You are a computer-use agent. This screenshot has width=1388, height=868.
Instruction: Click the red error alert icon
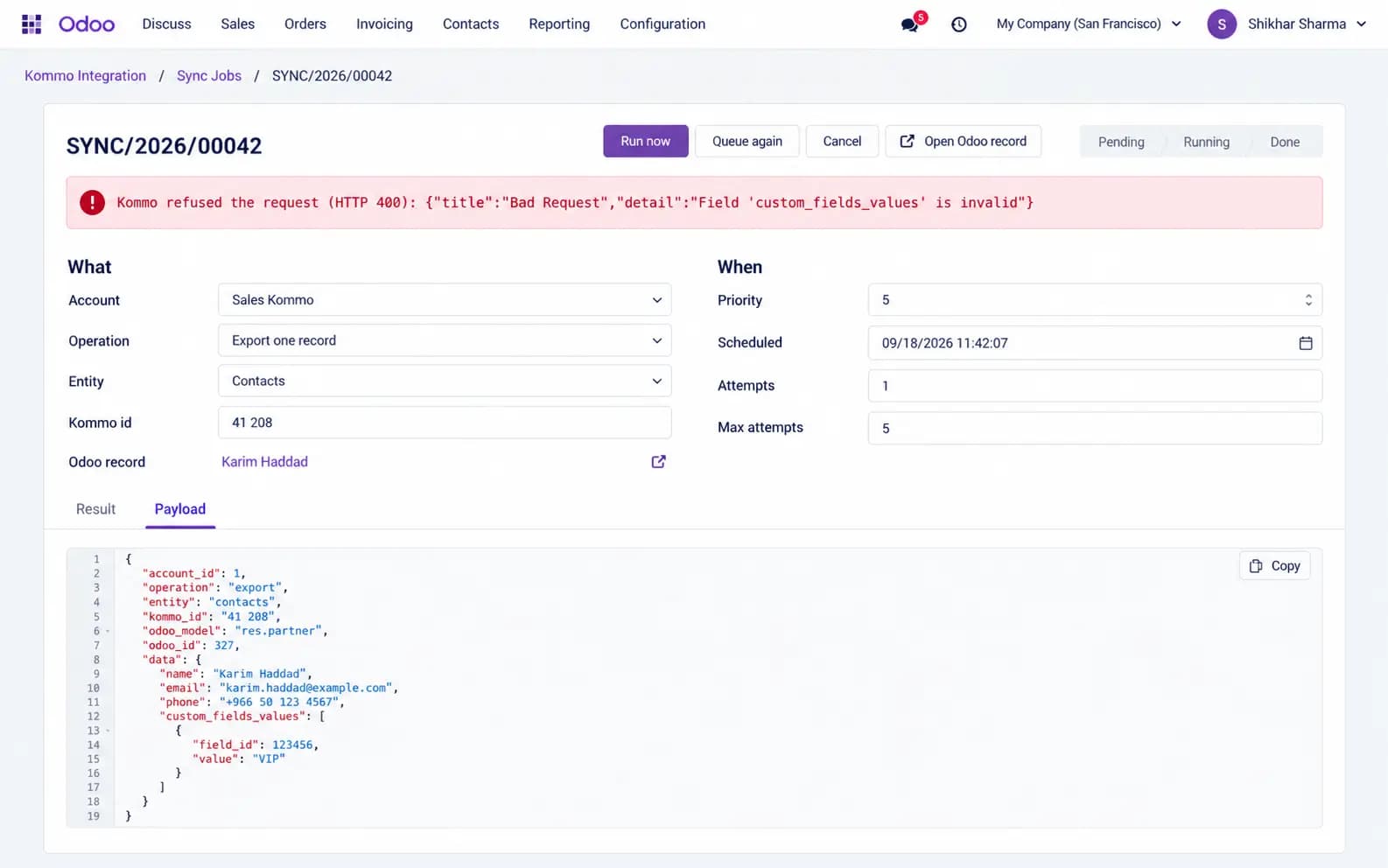coord(92,202)
